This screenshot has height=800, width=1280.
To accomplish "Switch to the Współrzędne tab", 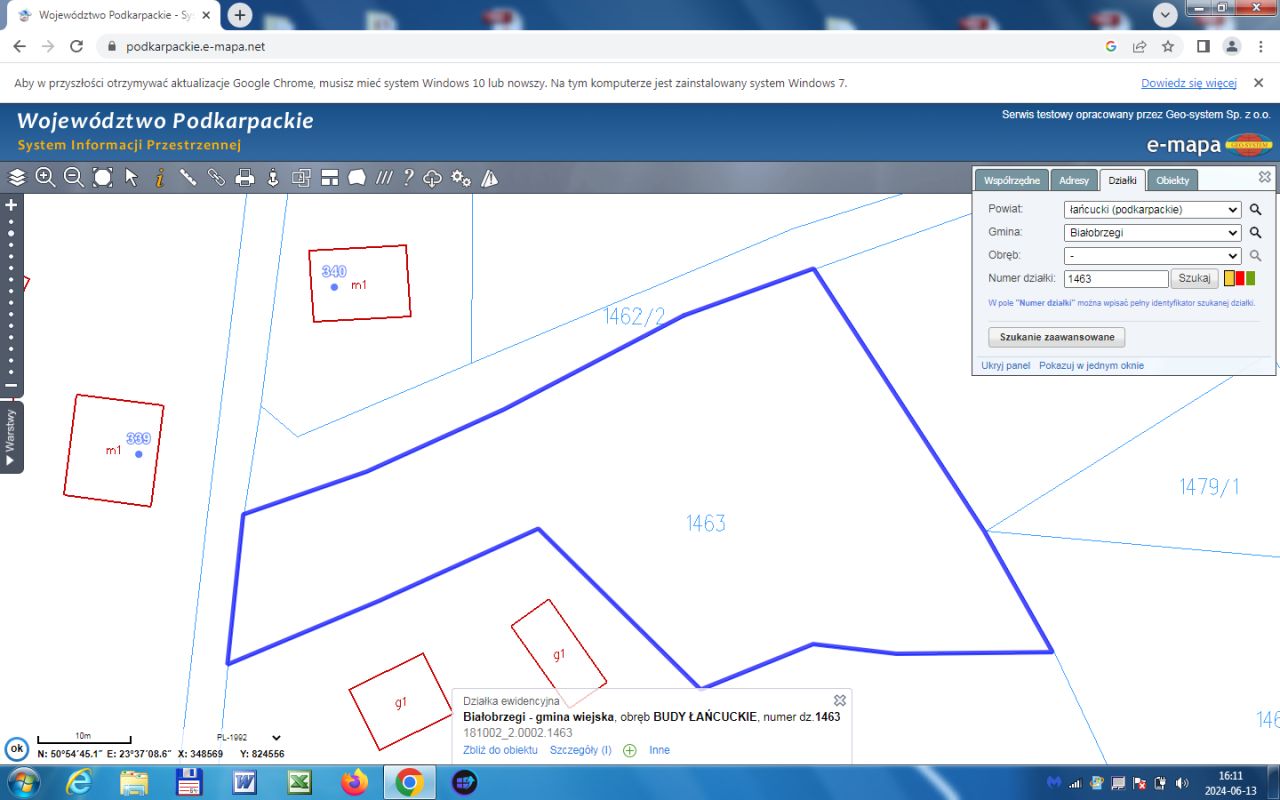I will coord(1012,180).
